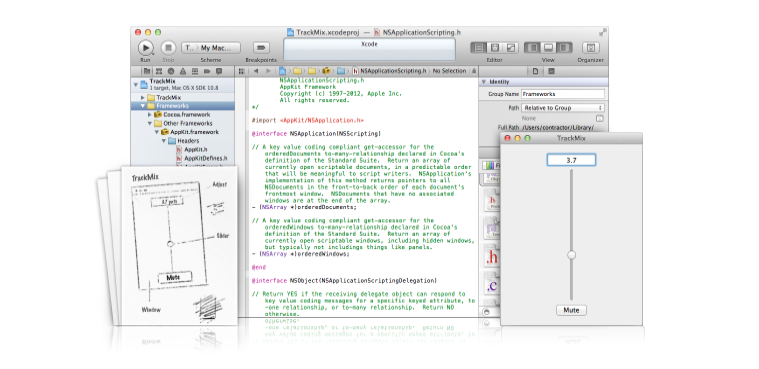Click the library books icon in utilities pane

click(490, 166)
